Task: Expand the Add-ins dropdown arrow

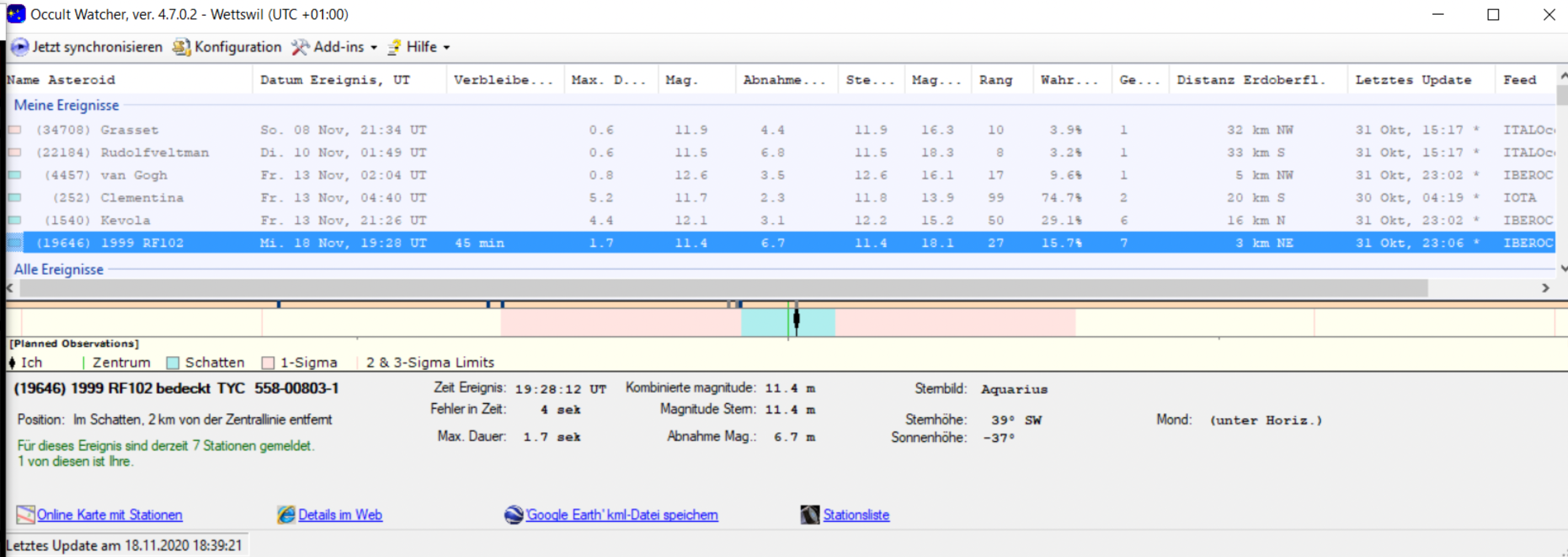Action: point(374,47)
